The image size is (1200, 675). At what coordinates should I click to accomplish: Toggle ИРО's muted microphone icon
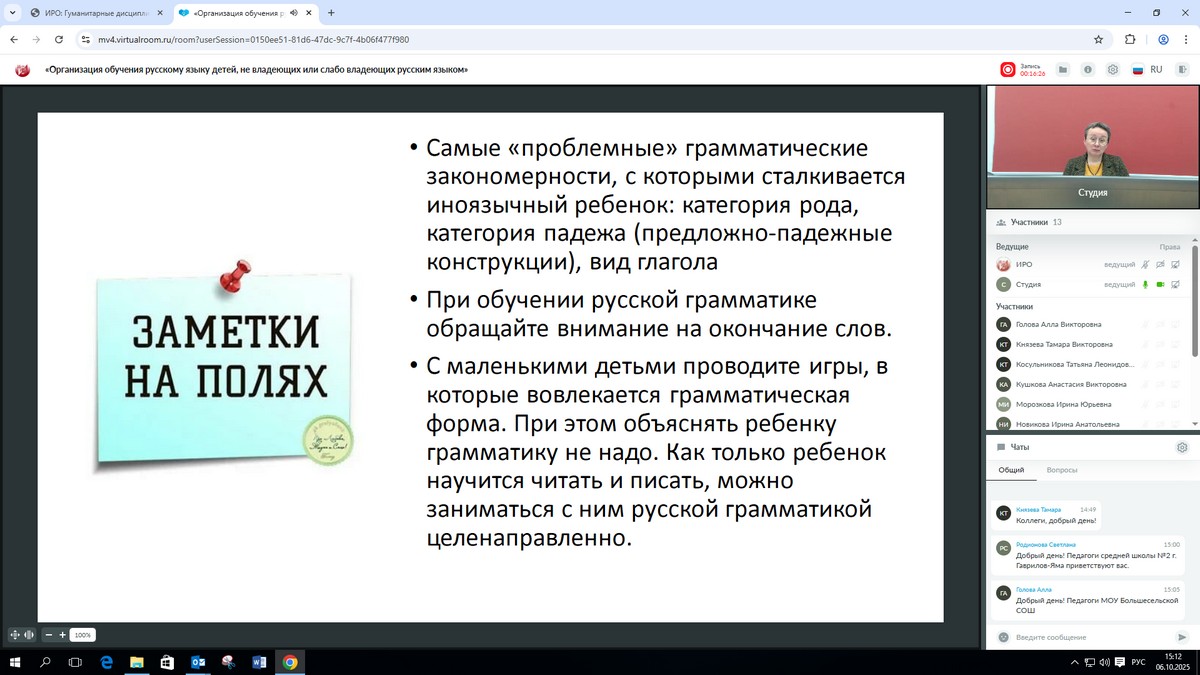click(x=1145, y=265)
